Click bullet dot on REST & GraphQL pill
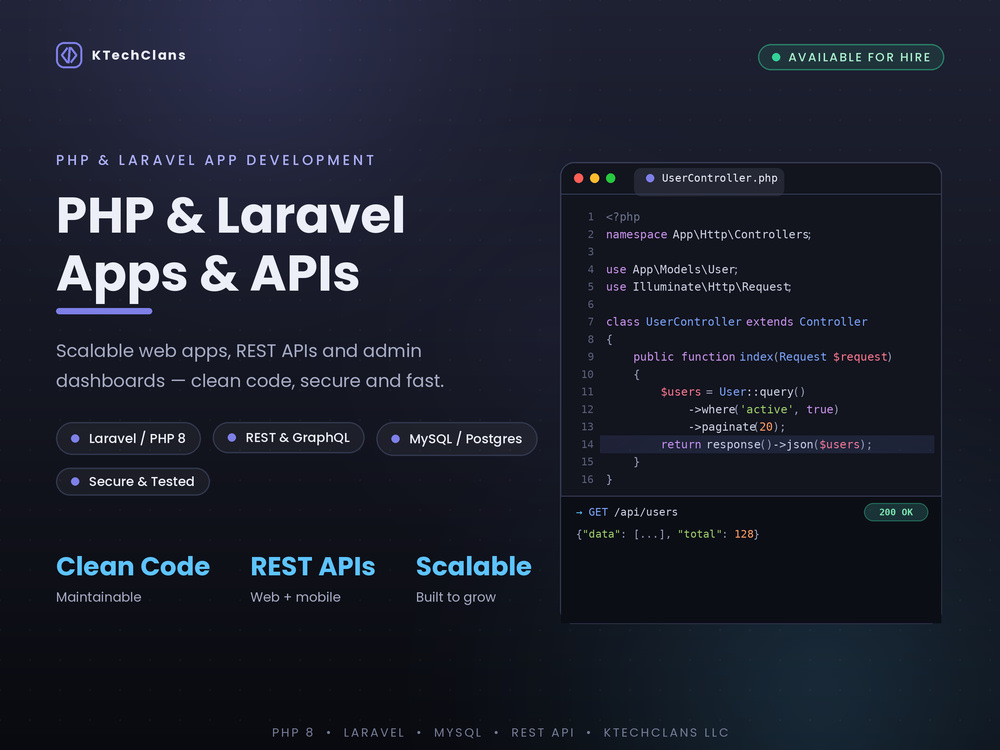The image size is (1000, 750). coord(232,438)
